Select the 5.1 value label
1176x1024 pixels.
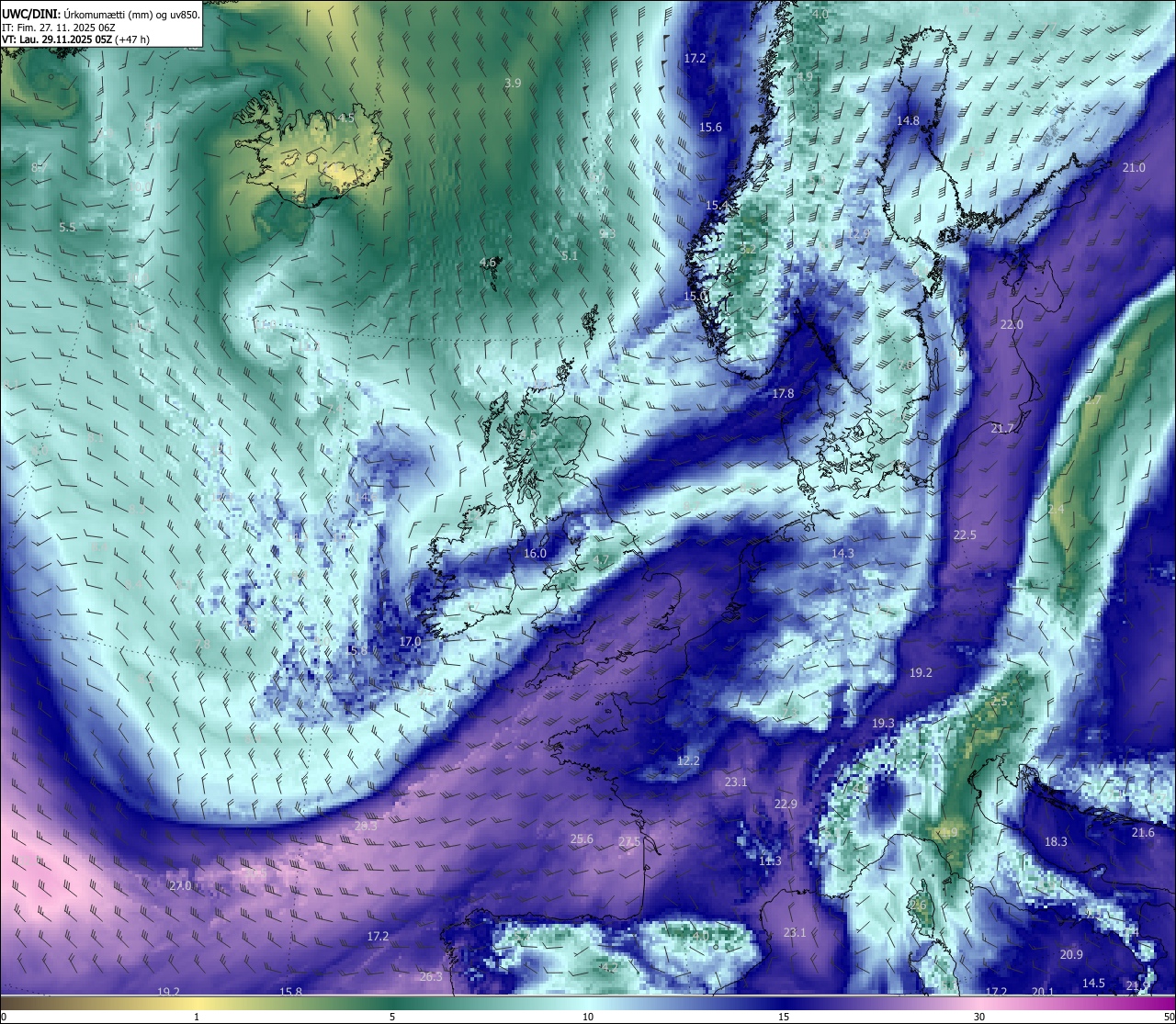click(570, 256)
